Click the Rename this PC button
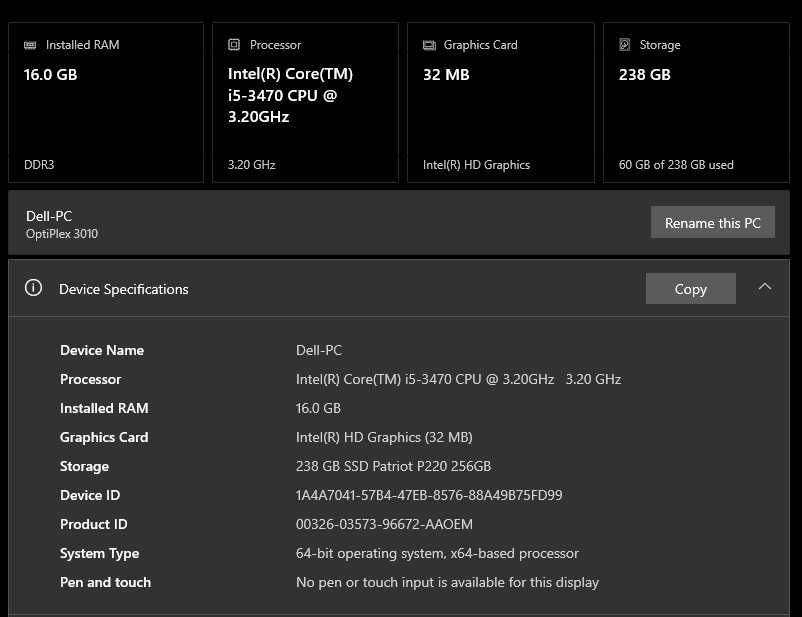Screen dimensions: 802x617 click(x=712, y=223)
